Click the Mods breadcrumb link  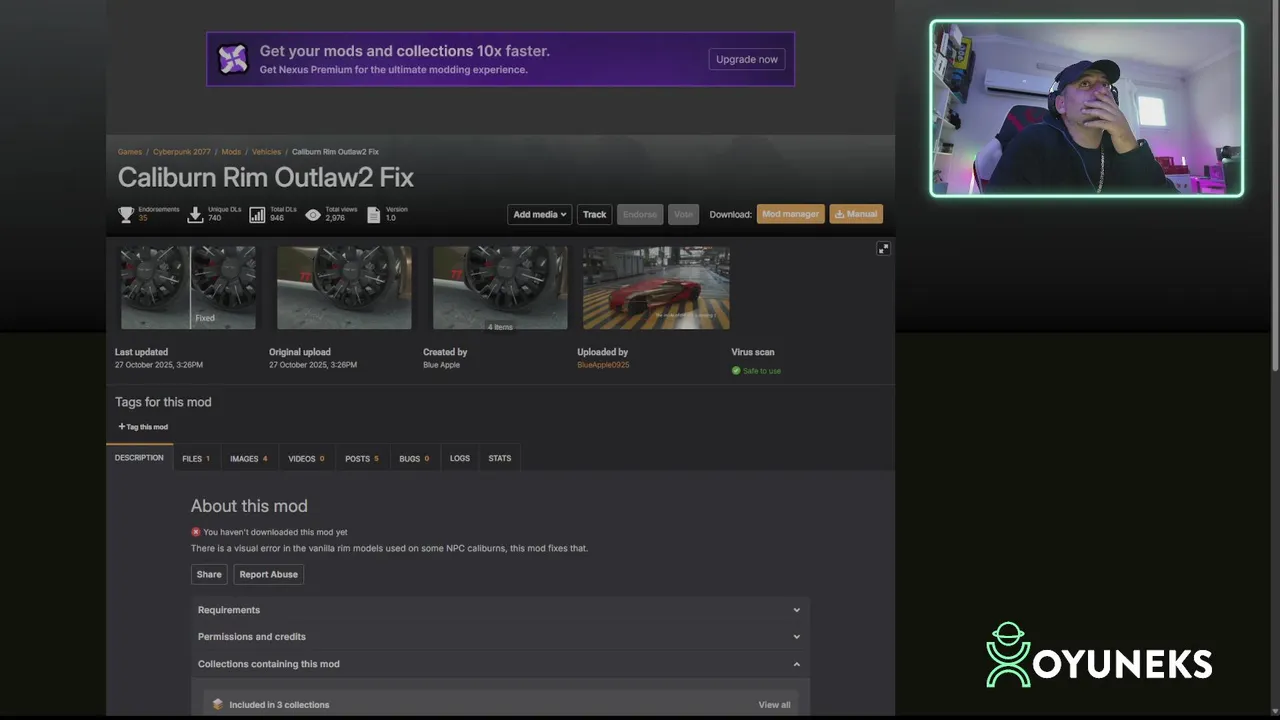231,152
